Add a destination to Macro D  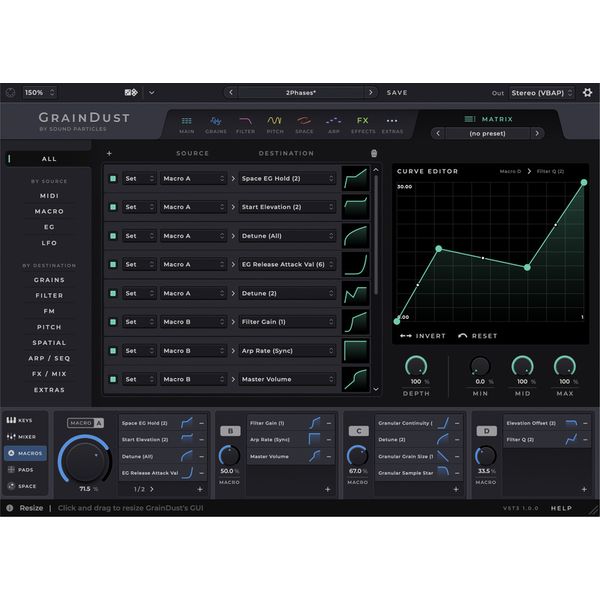584,489
